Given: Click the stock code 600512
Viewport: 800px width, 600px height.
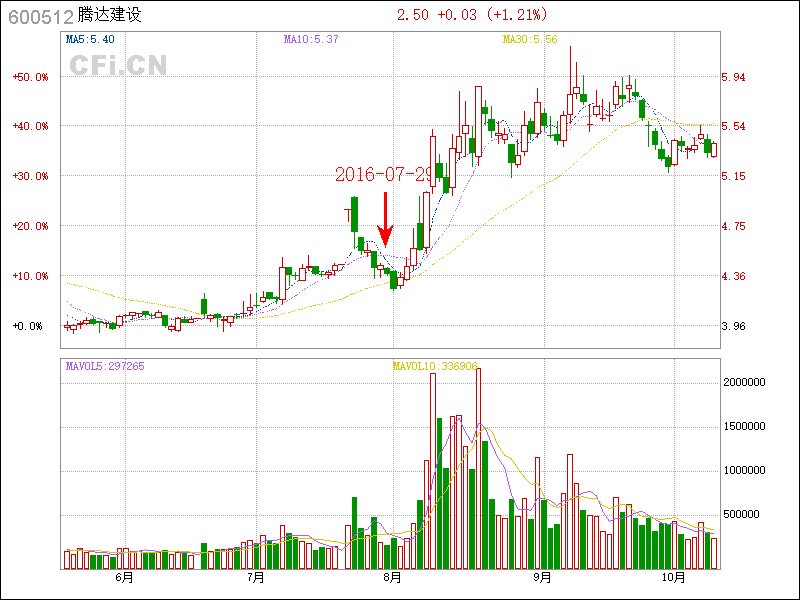Looking at the screenshot, I should click(41, 17).
